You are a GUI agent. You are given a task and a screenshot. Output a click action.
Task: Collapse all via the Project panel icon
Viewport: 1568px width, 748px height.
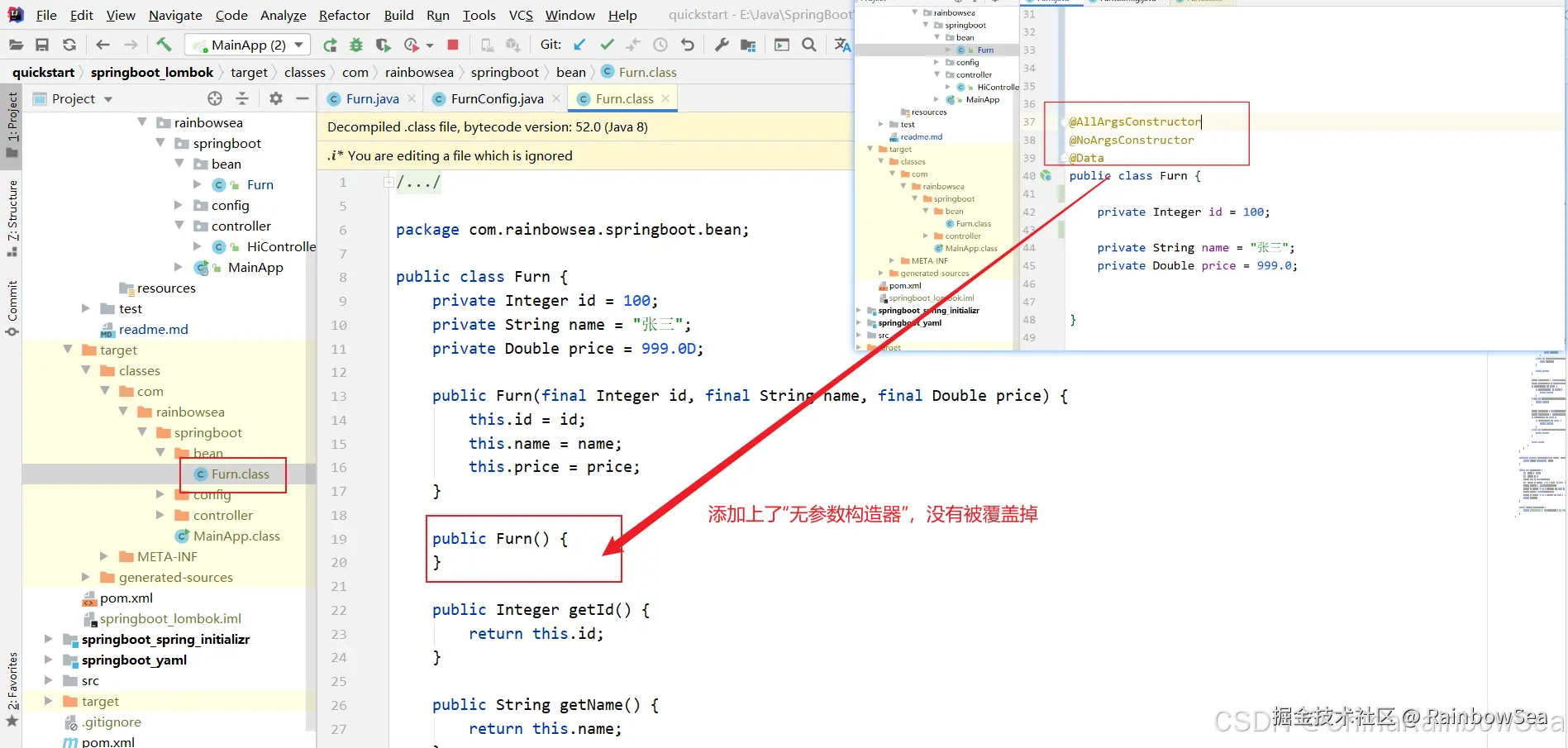[x=242, y=98]
